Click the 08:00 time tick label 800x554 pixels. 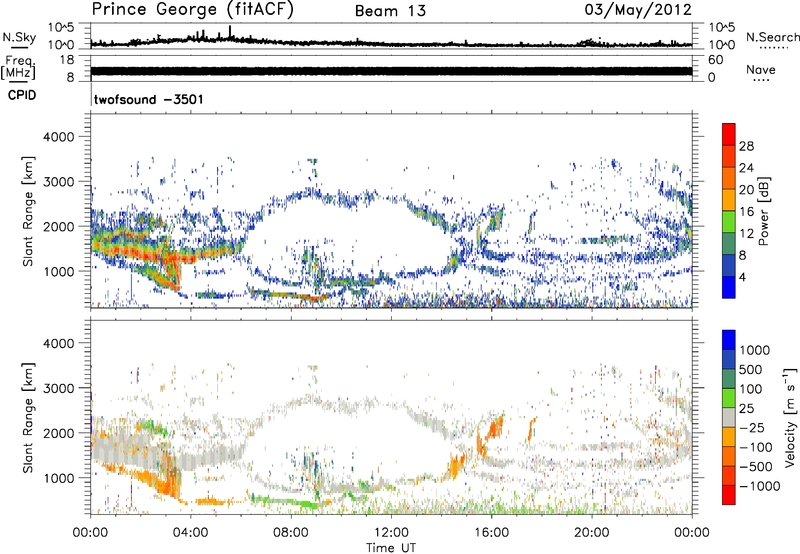coord(290,533)
